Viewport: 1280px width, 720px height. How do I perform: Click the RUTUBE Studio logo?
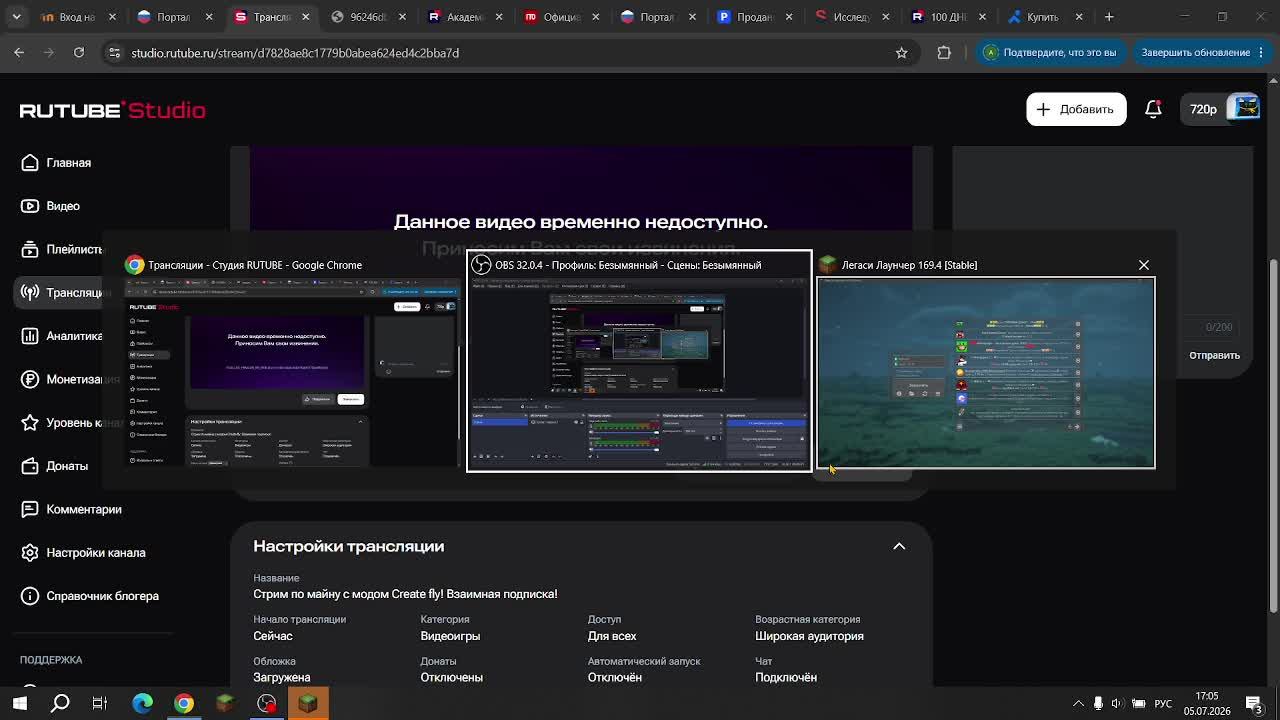click(x=113, y=110)
